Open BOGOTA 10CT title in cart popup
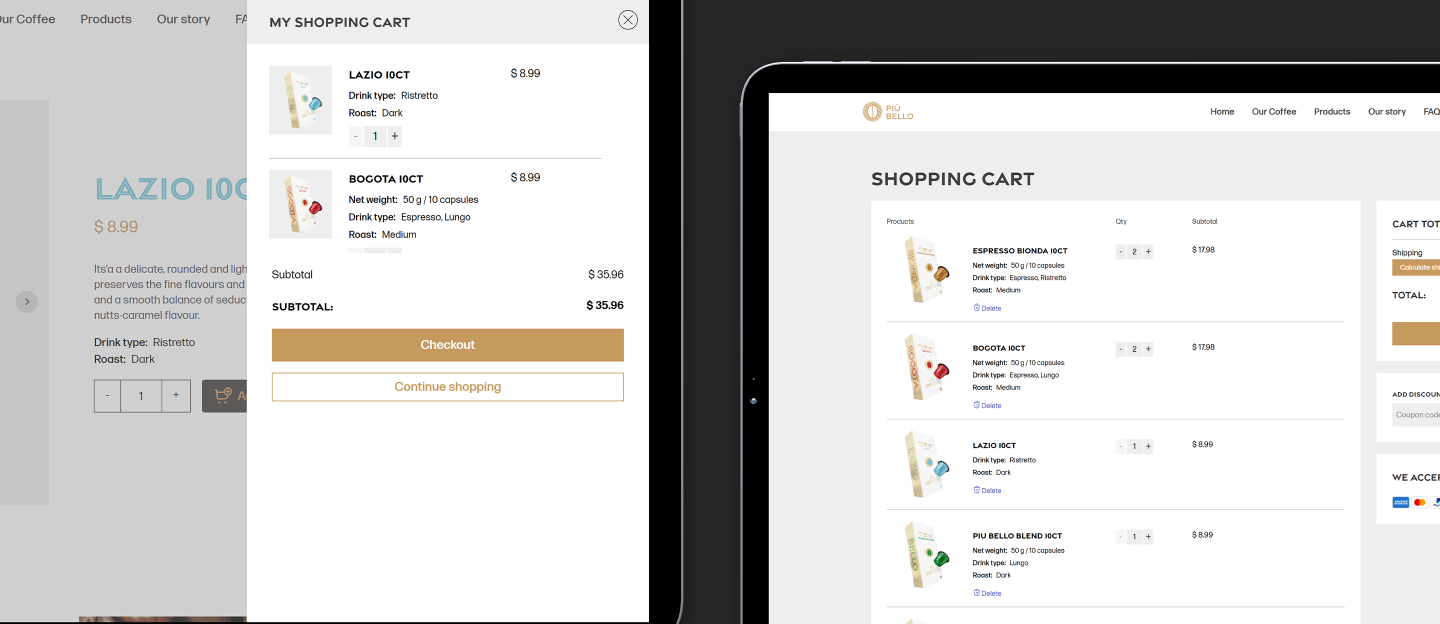This screenshot has width=1440, height=624. 386,179
